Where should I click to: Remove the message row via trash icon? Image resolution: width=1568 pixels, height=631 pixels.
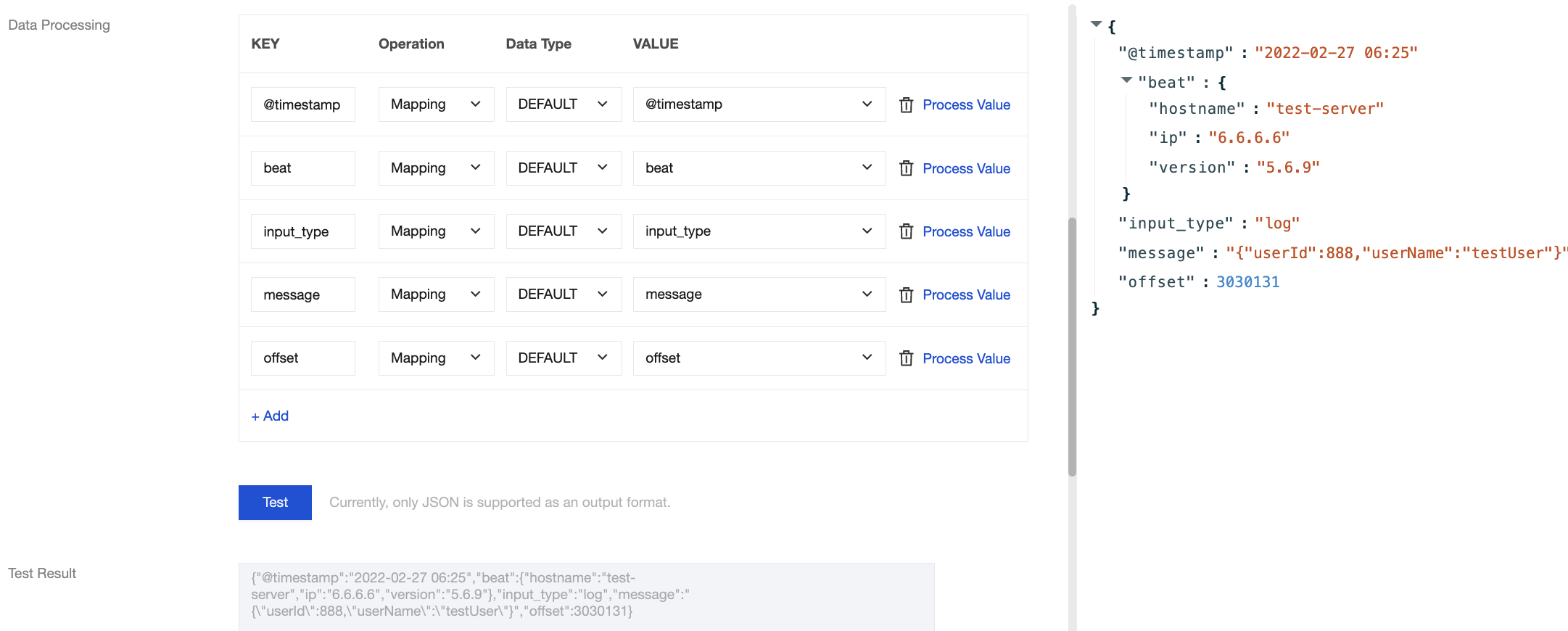(906, 295)
